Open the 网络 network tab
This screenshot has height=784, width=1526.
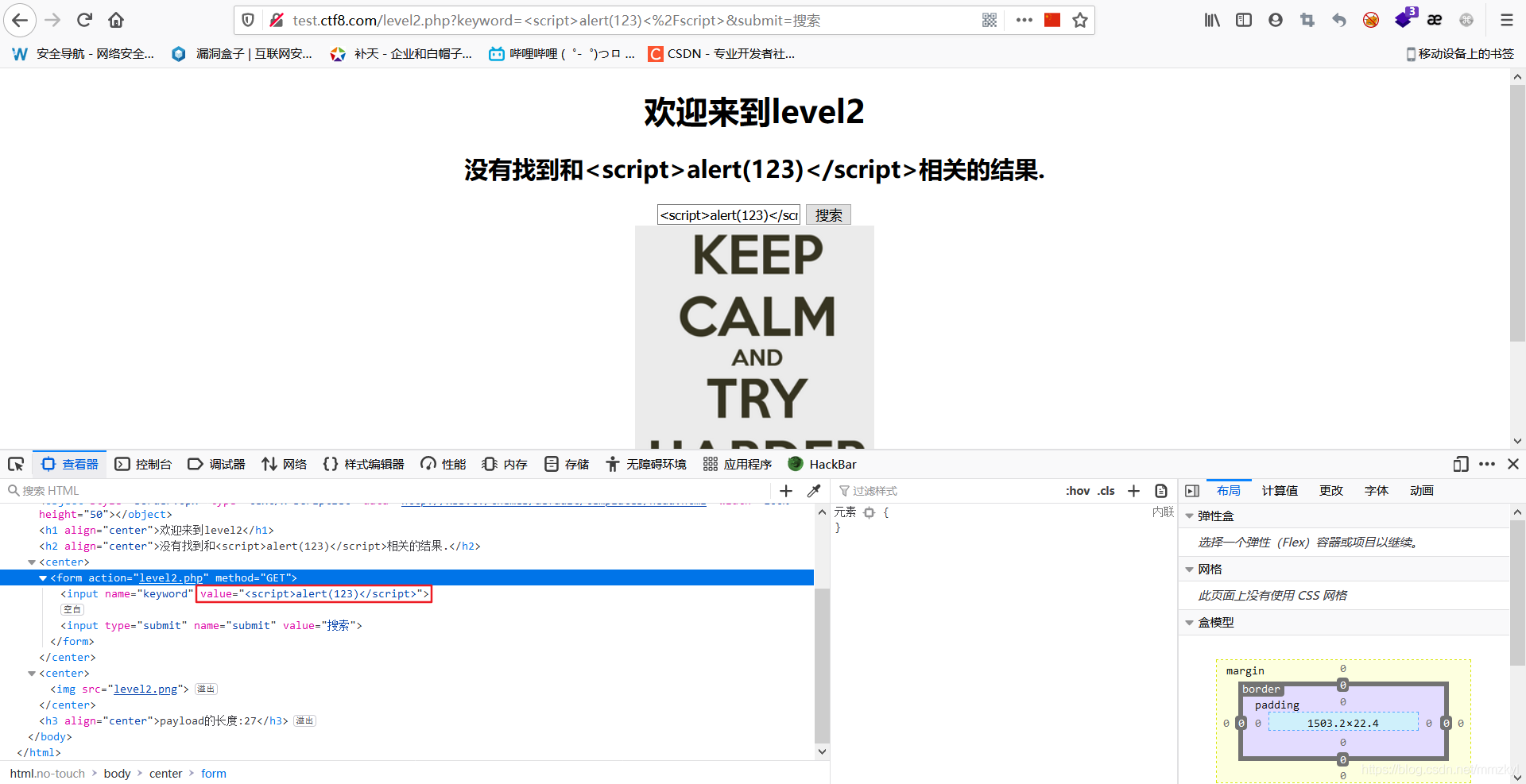284,464
